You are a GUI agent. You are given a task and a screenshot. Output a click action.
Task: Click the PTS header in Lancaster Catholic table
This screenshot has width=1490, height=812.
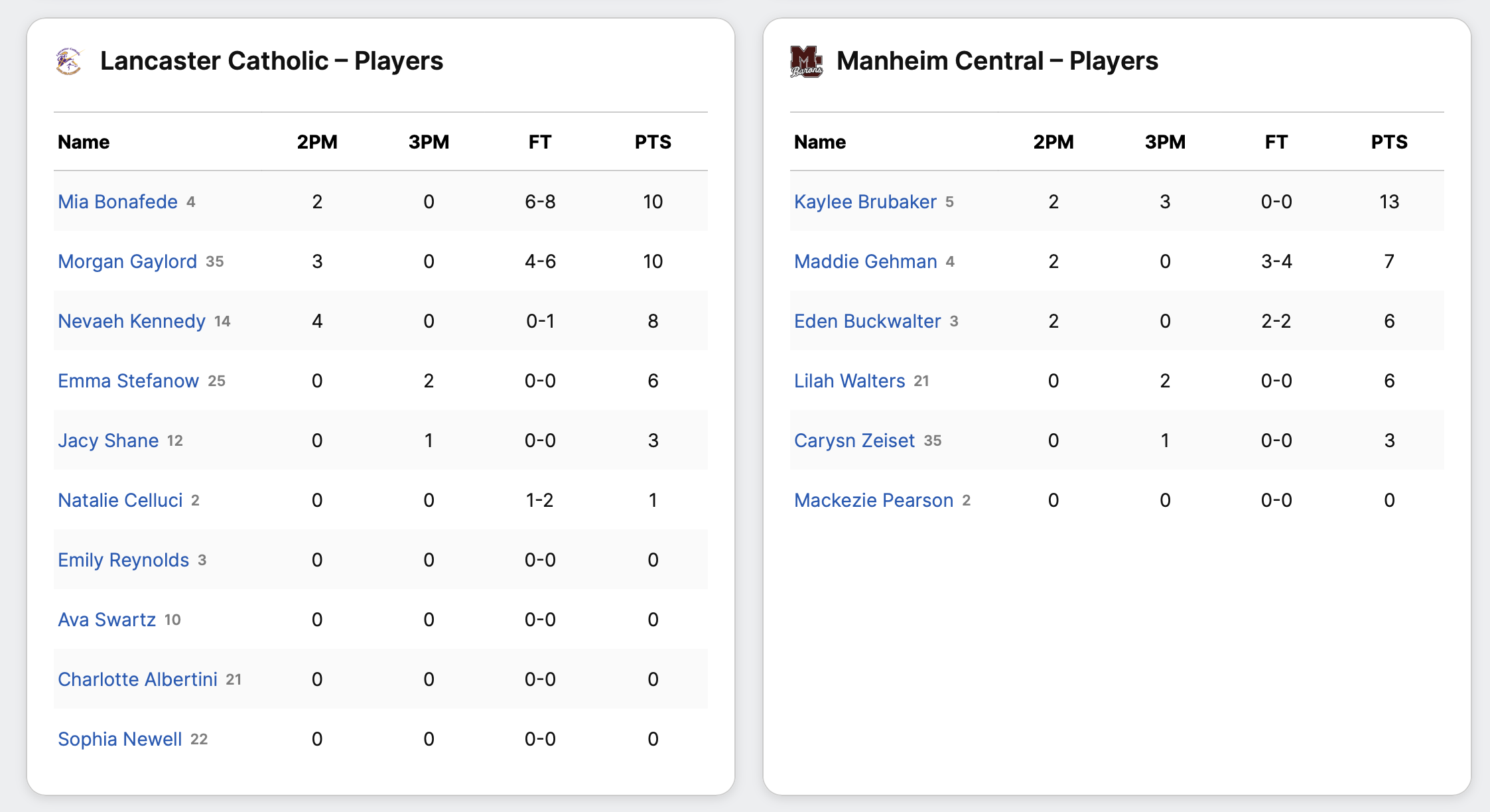[653, 142]
